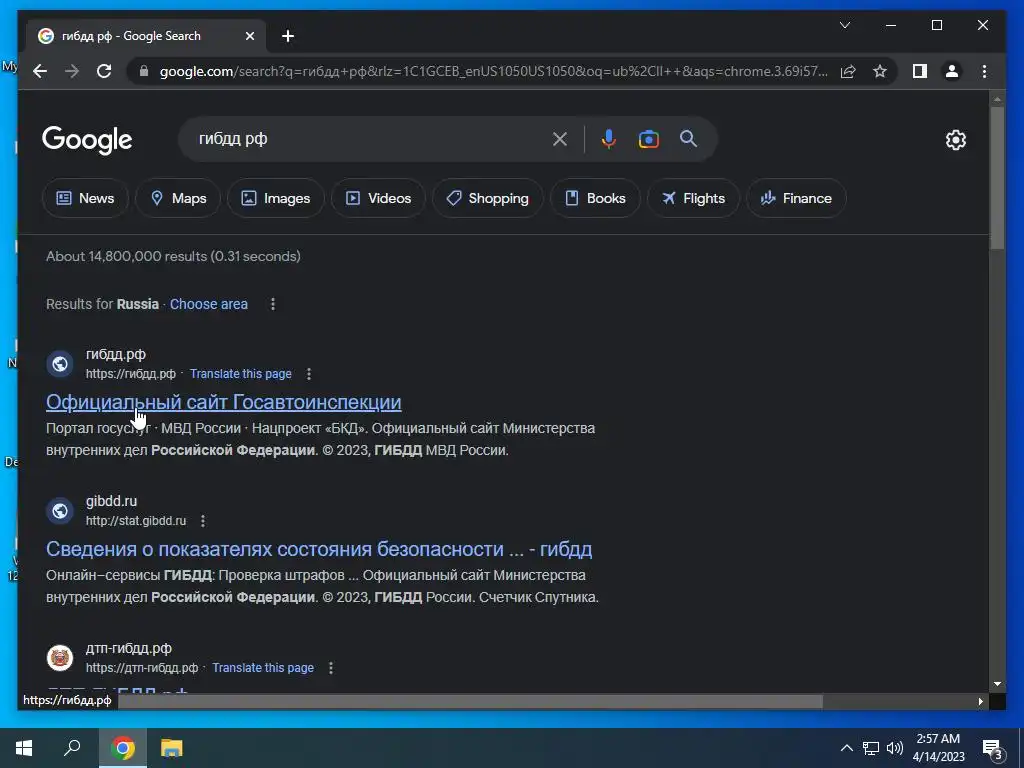The width and height of the screenshot is (1024, 768).
Task: Click the magnifier search button
Action: (688, 138)
